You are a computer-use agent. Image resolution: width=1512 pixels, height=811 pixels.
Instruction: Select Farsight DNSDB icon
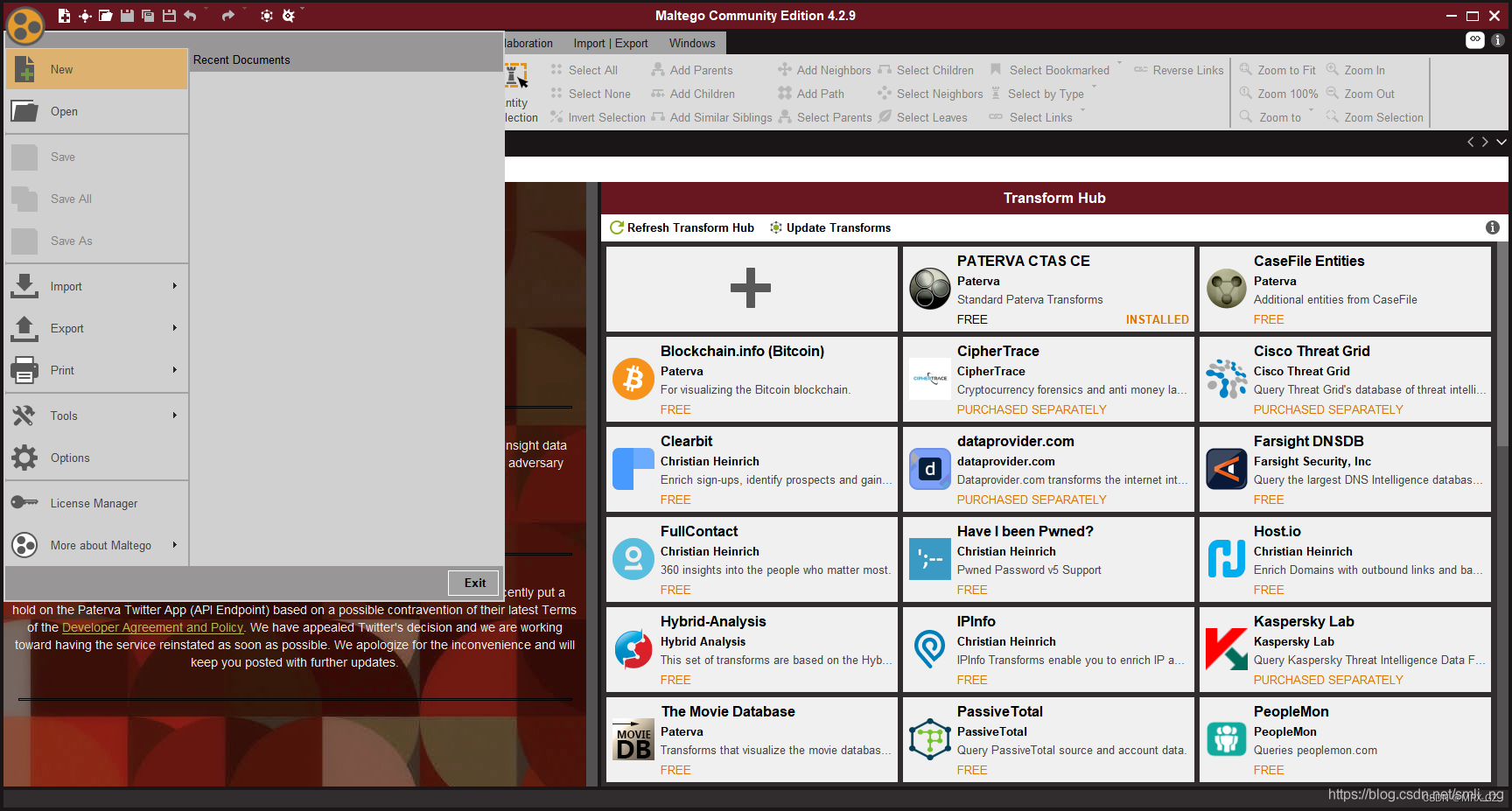pyautogui.click(x=1227, y=469)
